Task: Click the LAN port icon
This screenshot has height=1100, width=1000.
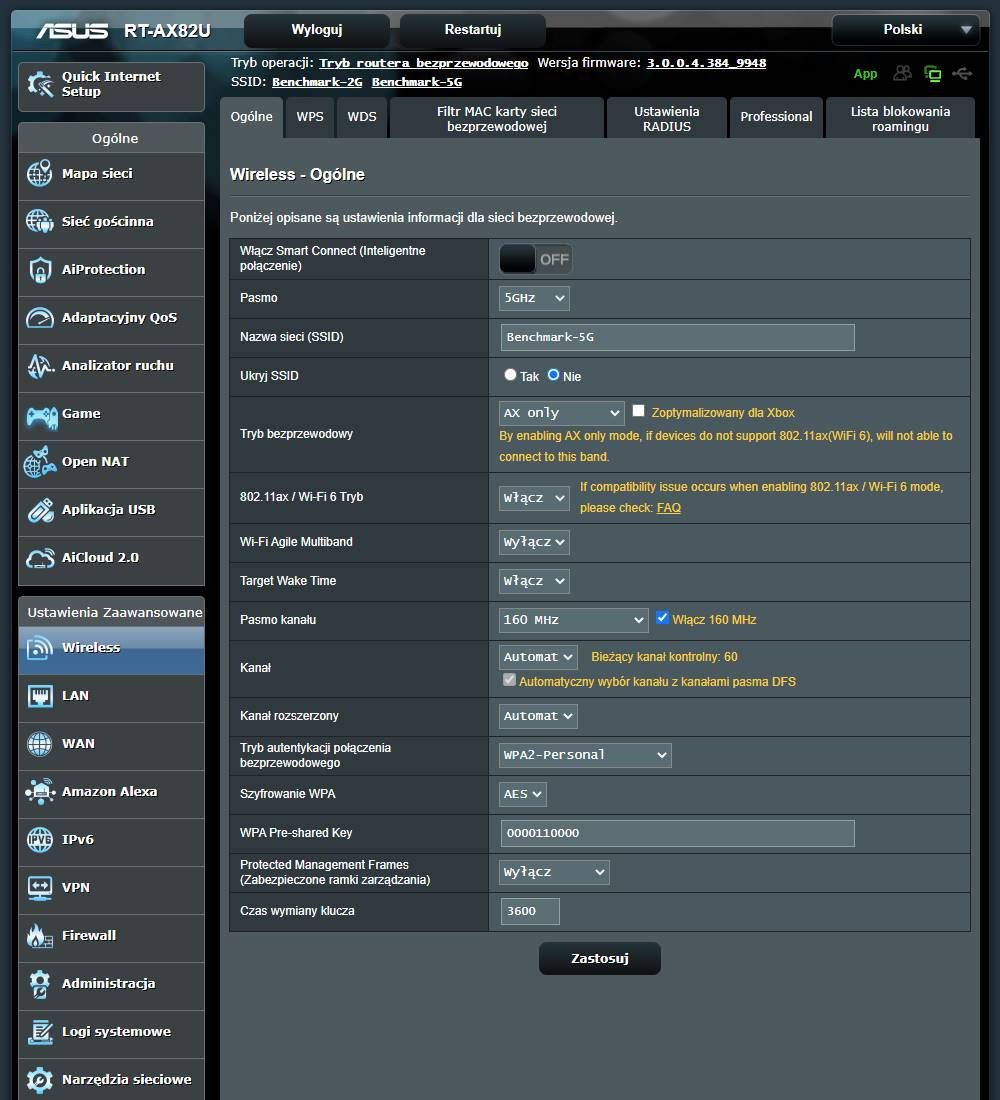Action: [39, 696]
